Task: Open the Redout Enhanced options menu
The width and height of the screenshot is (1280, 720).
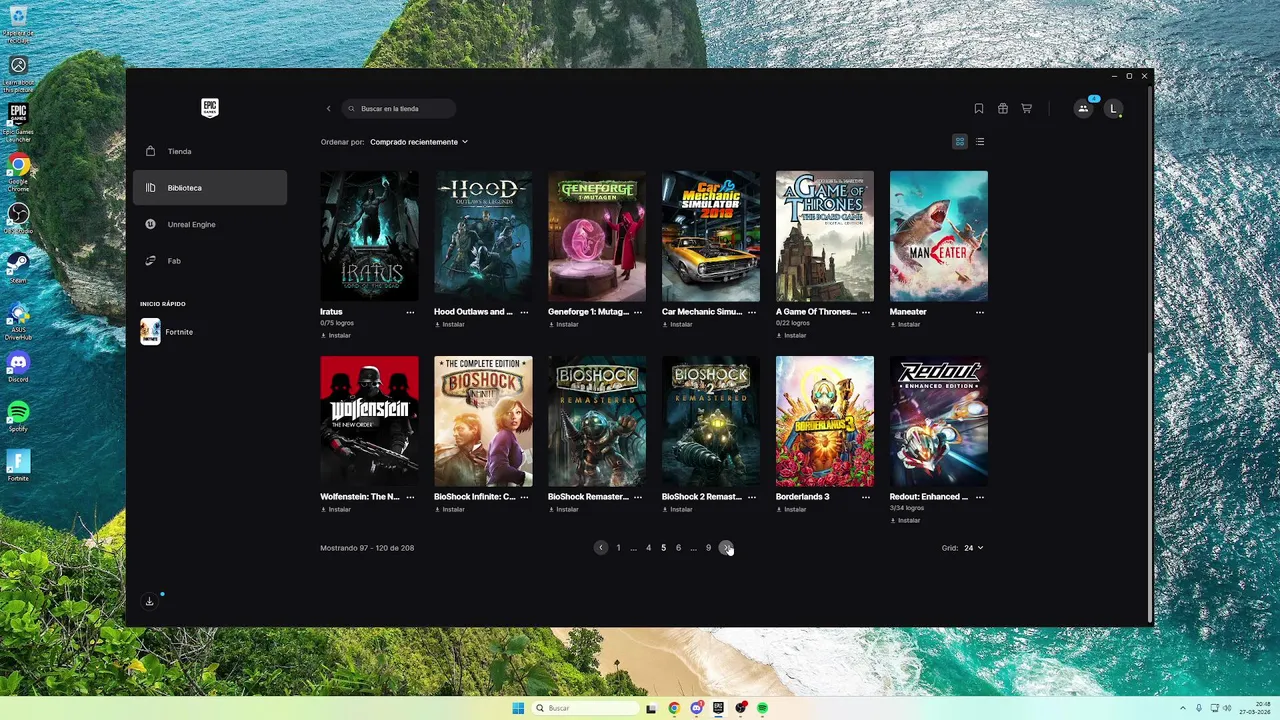Action: pos(980,497)
